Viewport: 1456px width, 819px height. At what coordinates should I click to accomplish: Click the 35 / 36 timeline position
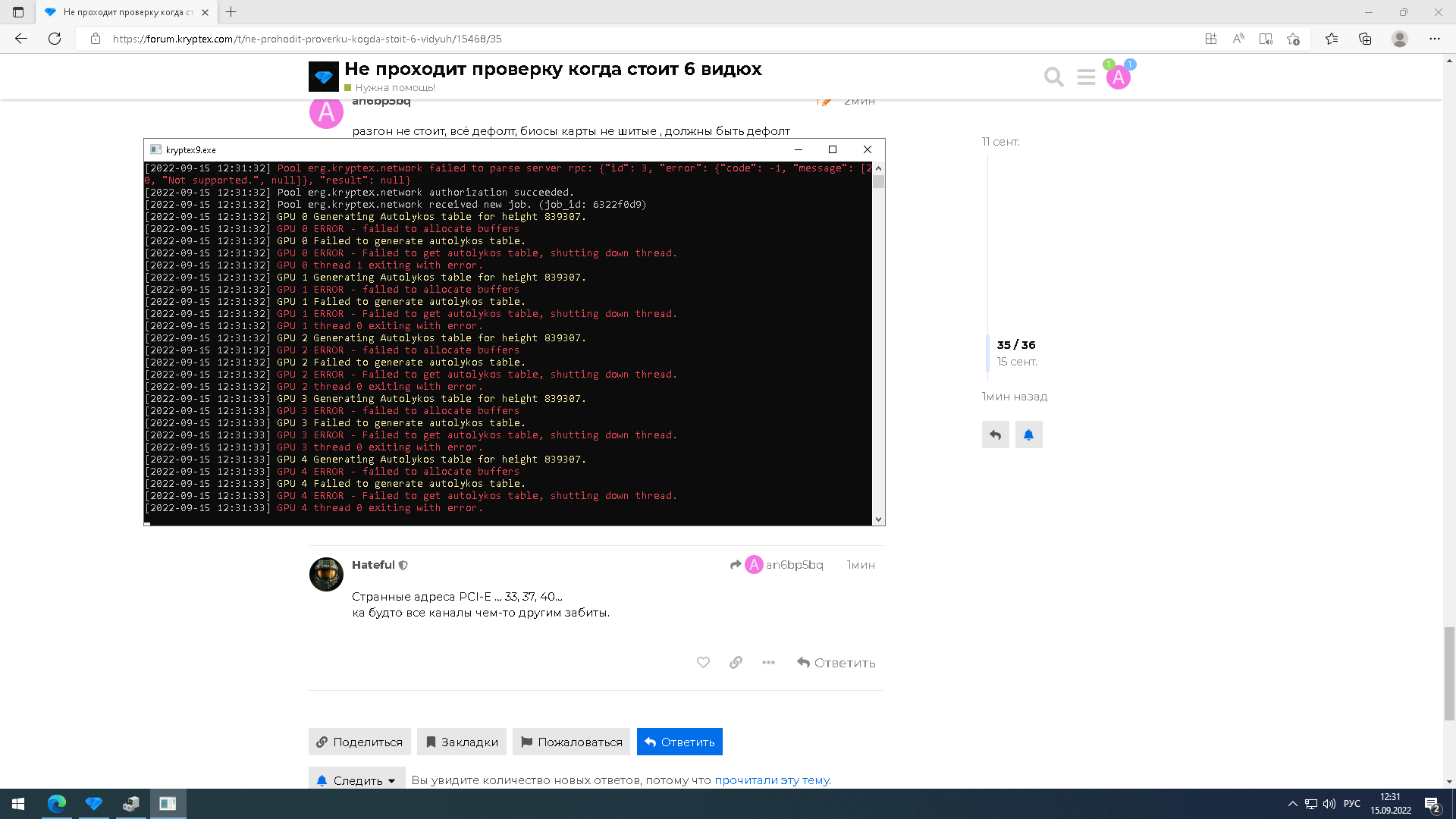(1016, 345)
